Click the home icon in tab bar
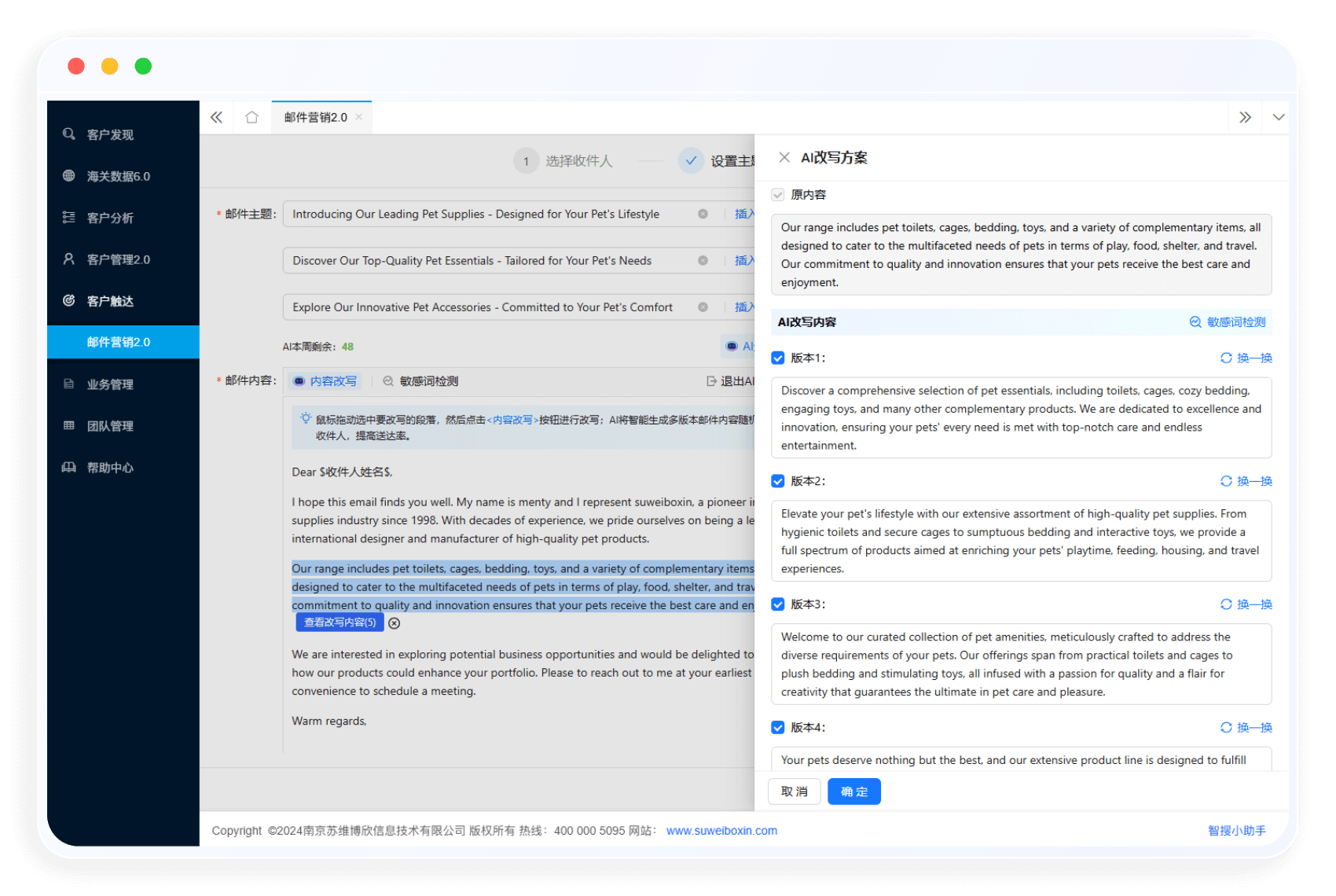 pos(251,117)
